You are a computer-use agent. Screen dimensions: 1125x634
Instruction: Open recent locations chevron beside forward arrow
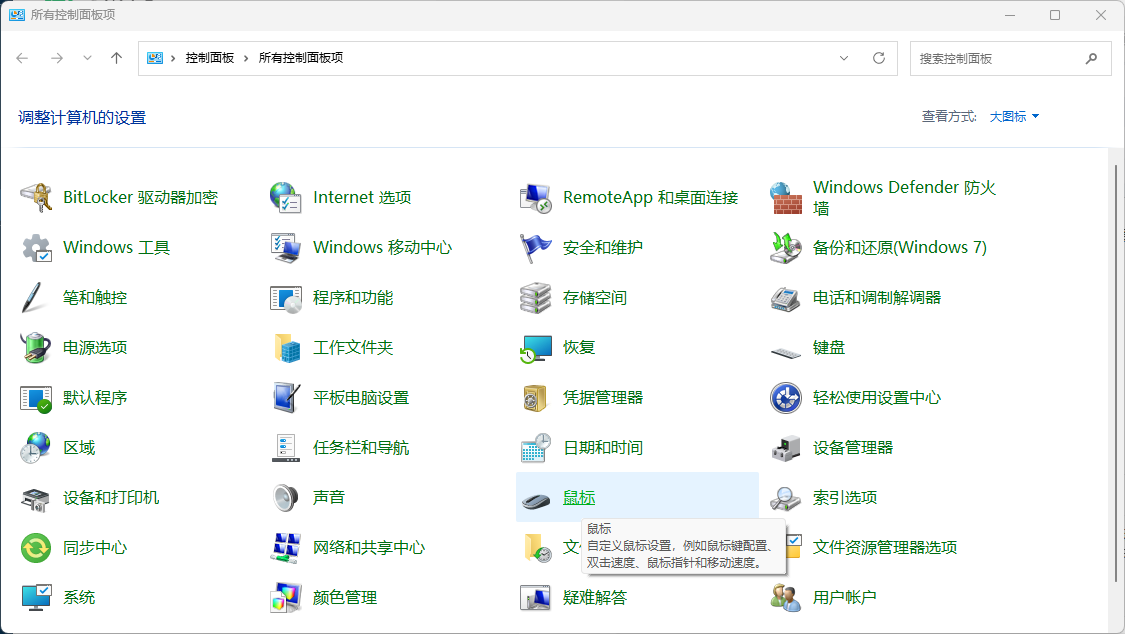click(x=87, y=58)
